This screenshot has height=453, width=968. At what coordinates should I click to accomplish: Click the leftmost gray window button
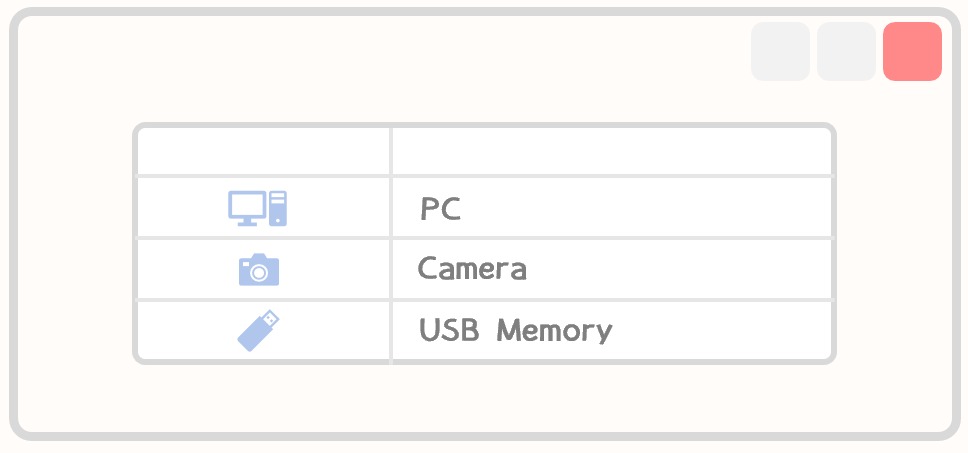[780, 51]
